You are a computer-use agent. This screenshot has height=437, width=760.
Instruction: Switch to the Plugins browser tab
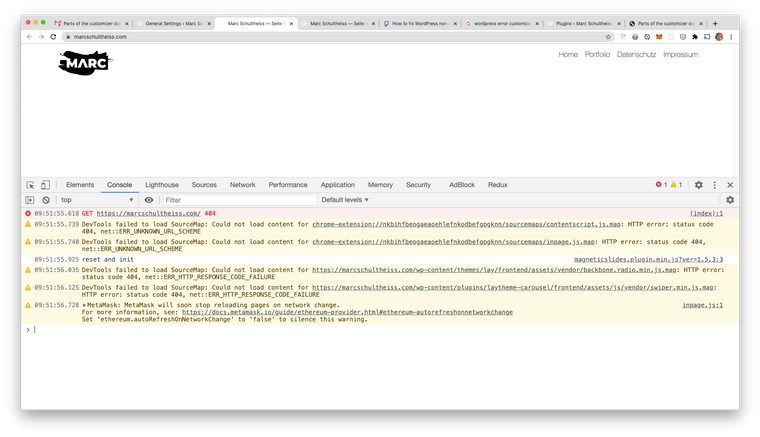click(x=583, y=23)
